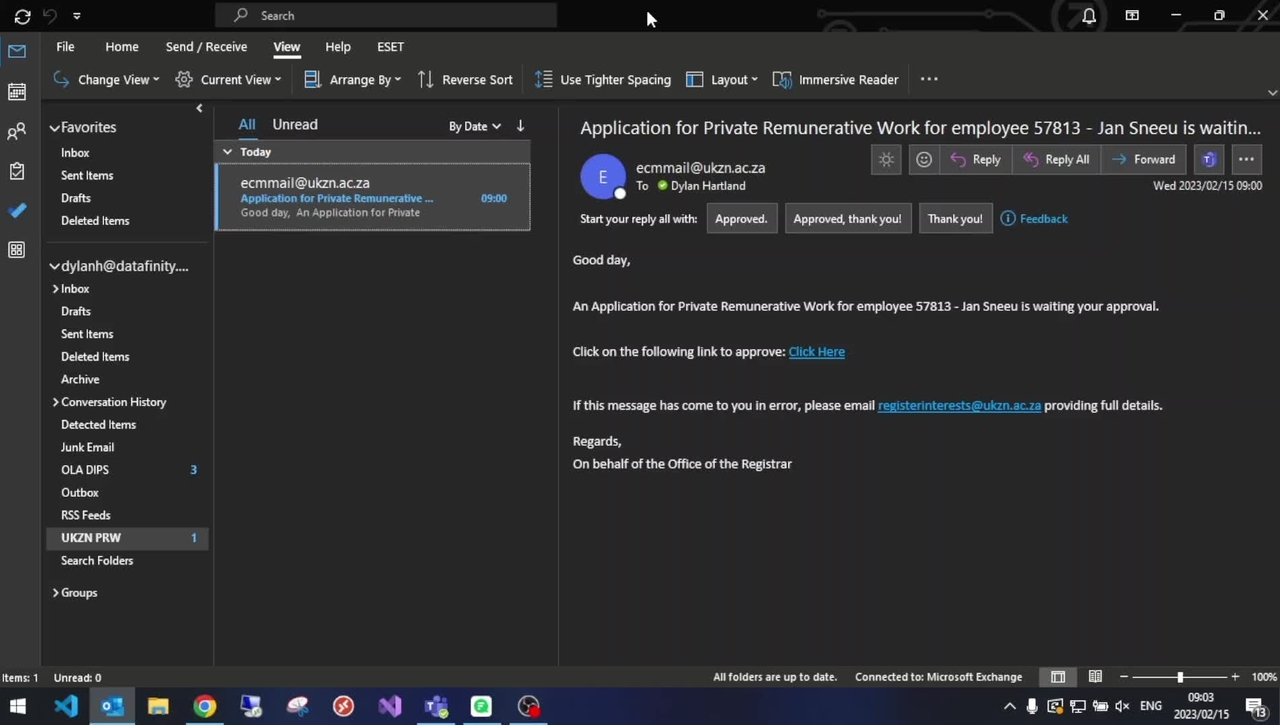Click Reverse Sort in ribbon
This screenshot has height=725, width=1280.
point(465,79)
